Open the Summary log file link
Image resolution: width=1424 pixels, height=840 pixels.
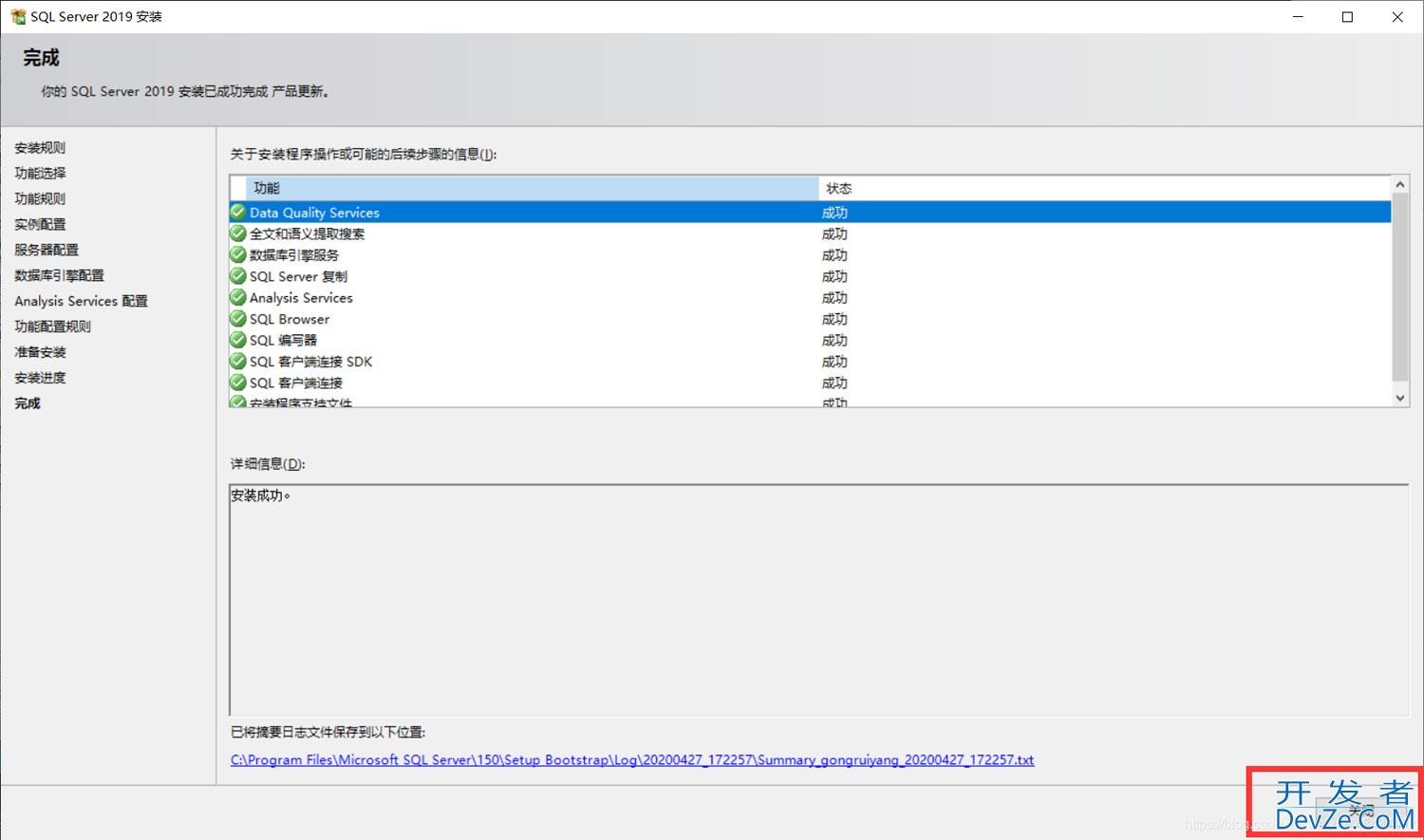click(x=632, y=759)
